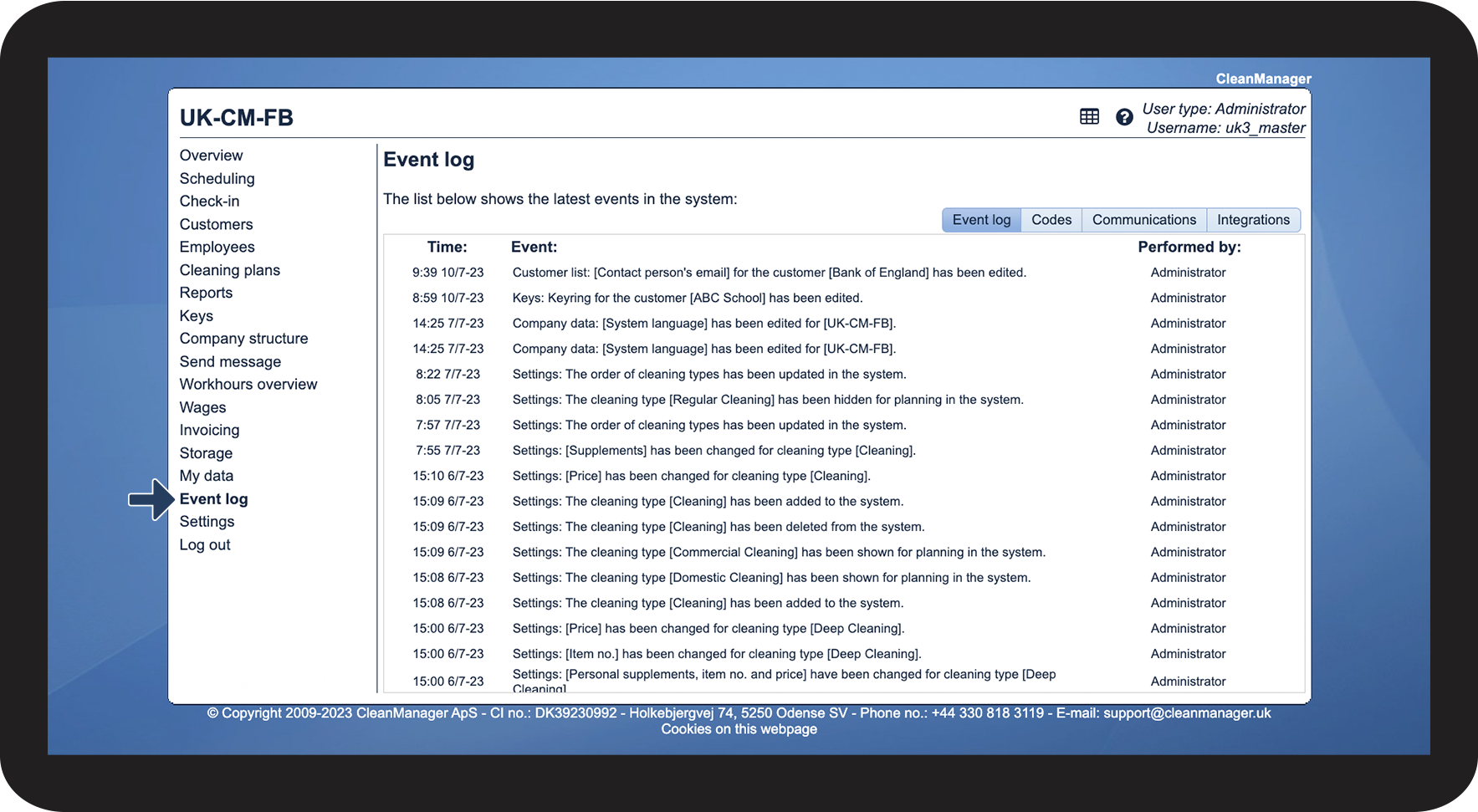Open Storage section
The image size is (1478, 812).
[x=206, y=453]
